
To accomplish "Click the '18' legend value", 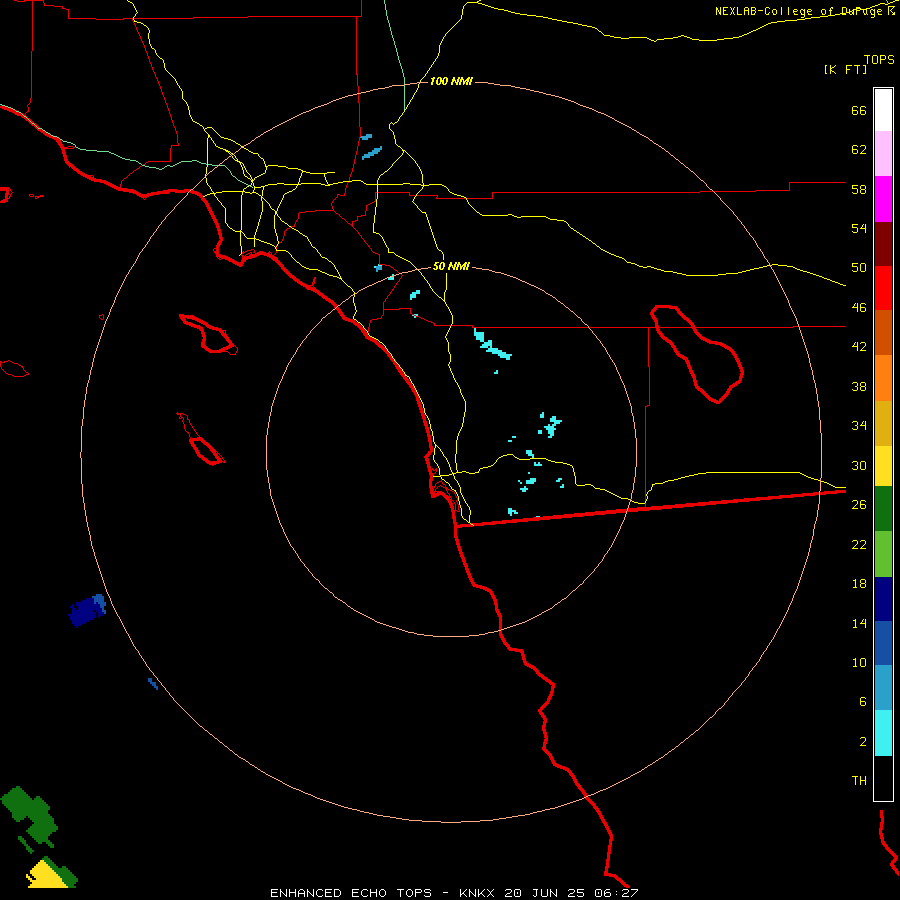I will click(859, 584).
